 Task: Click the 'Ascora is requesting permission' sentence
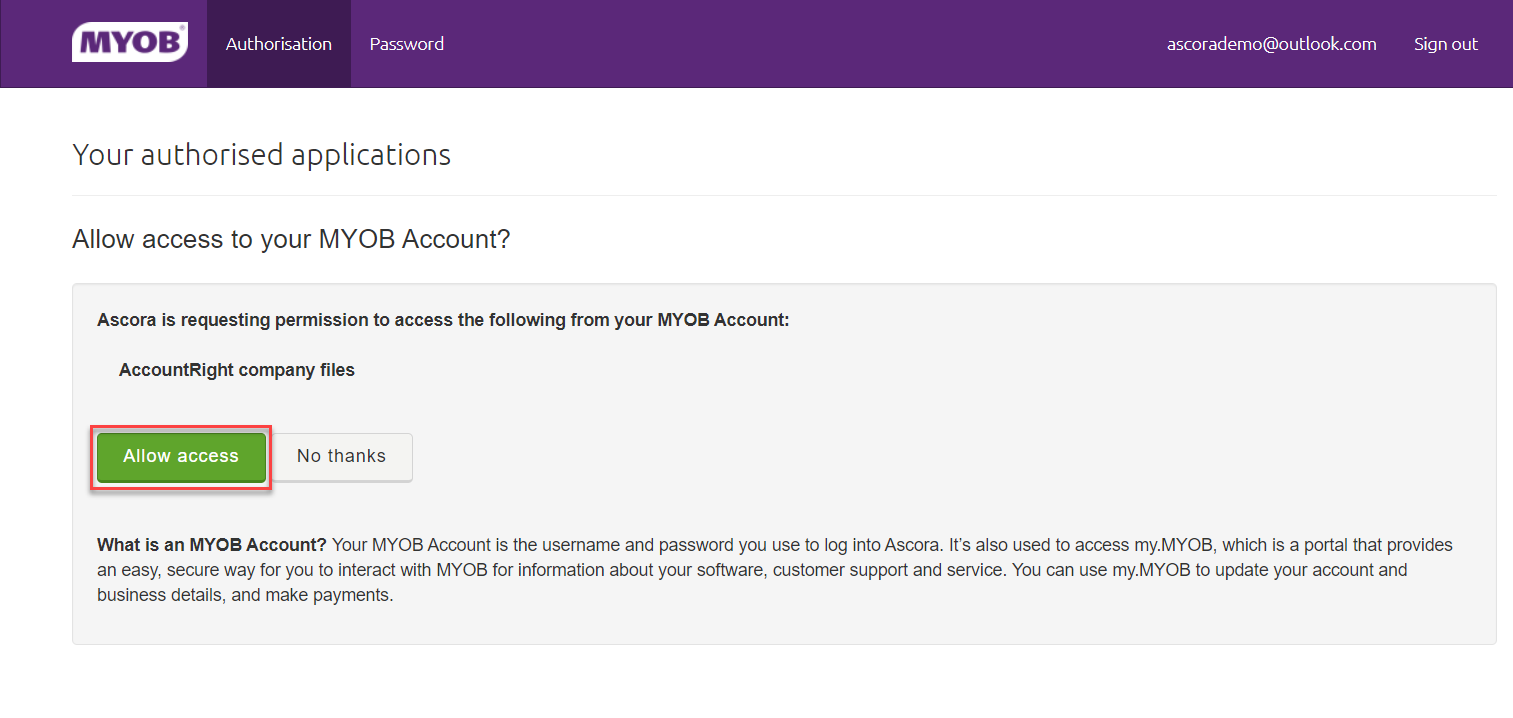tap(443, 320)
